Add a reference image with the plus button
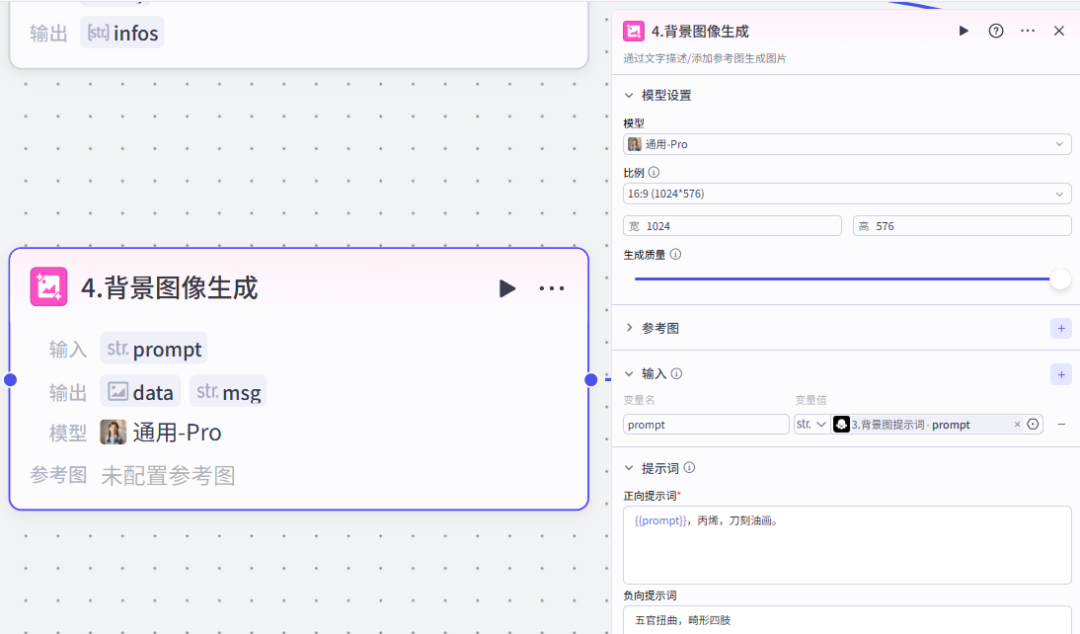 [x=1061, y=327]
